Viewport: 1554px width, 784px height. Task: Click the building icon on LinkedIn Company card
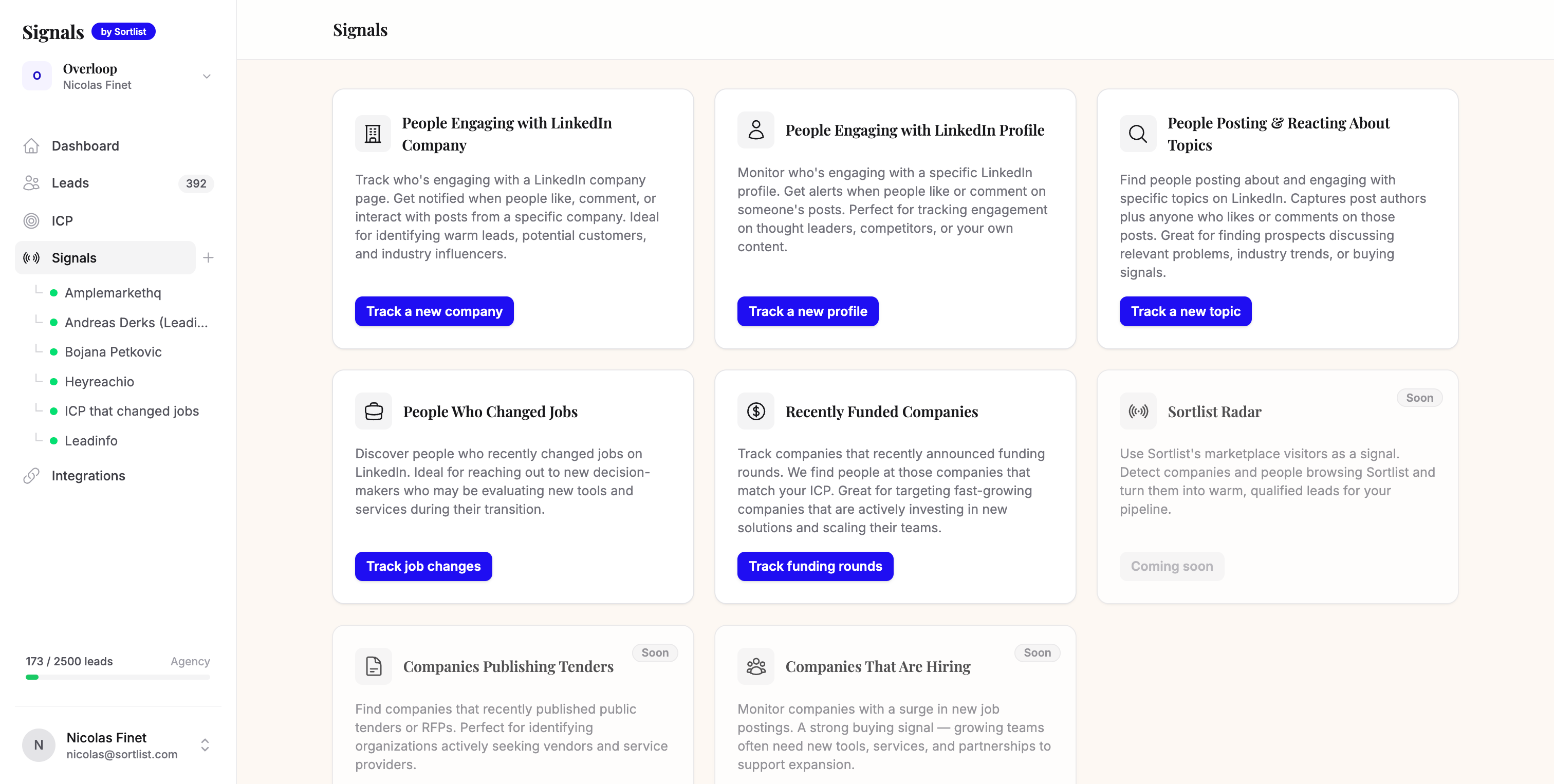(x=373, y=133)
